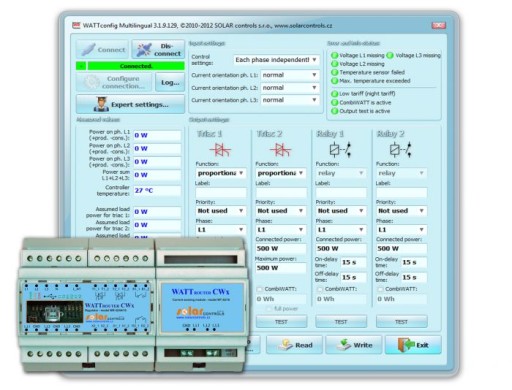The width and height of the screenshot is (512, 390).
Task: Click the Voltage L2 missing indicator
Action: (x=334, y=64)
